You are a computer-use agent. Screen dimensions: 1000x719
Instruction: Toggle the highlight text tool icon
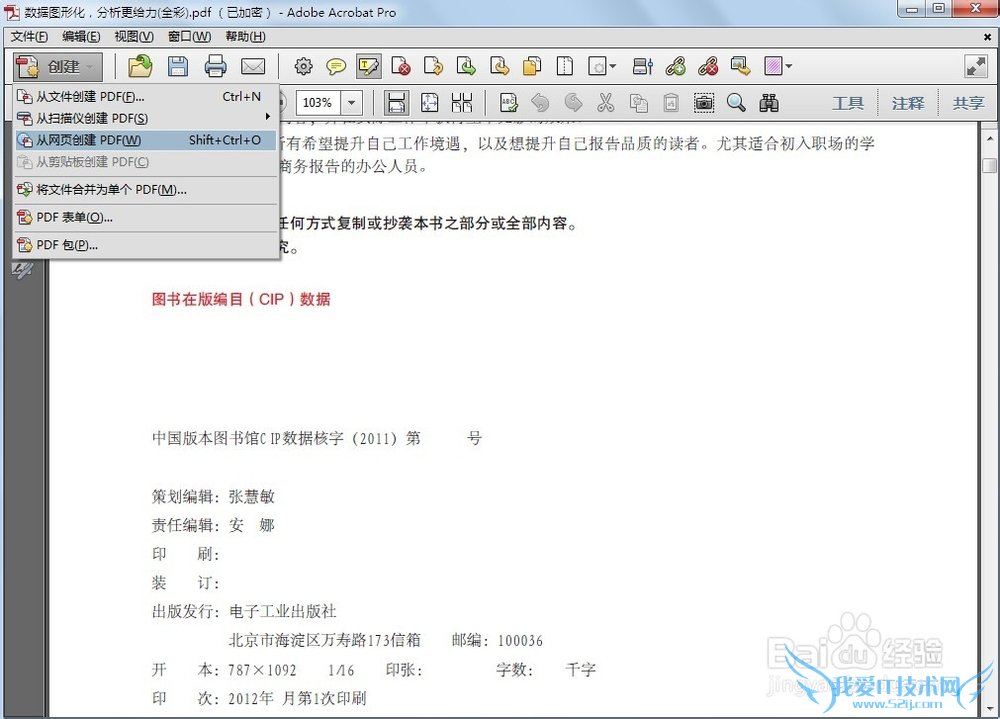tap(369, 66)
